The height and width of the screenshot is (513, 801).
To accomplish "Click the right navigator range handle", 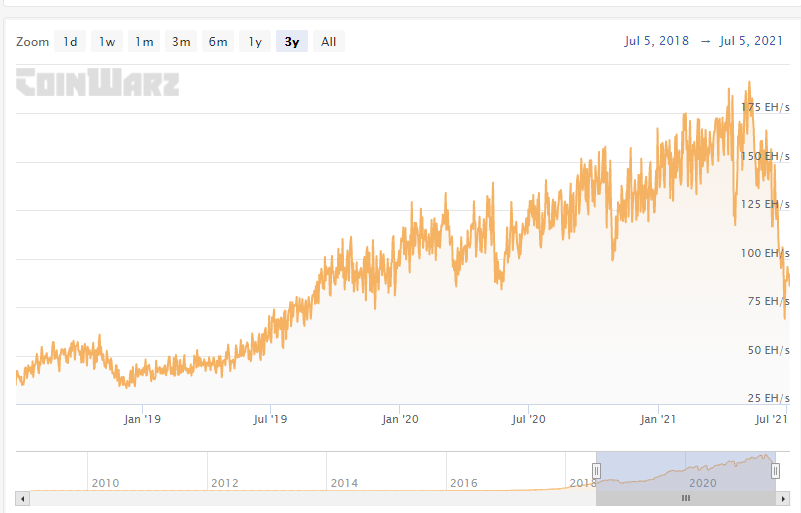I will (775, 471).
